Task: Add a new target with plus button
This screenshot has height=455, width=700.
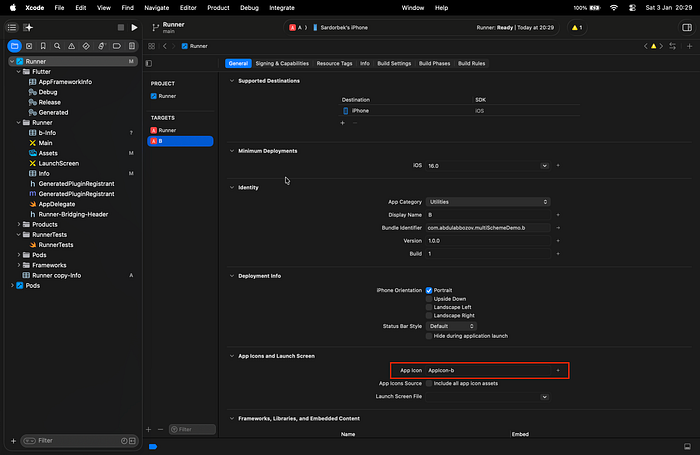Action: (x=148, y=430)
